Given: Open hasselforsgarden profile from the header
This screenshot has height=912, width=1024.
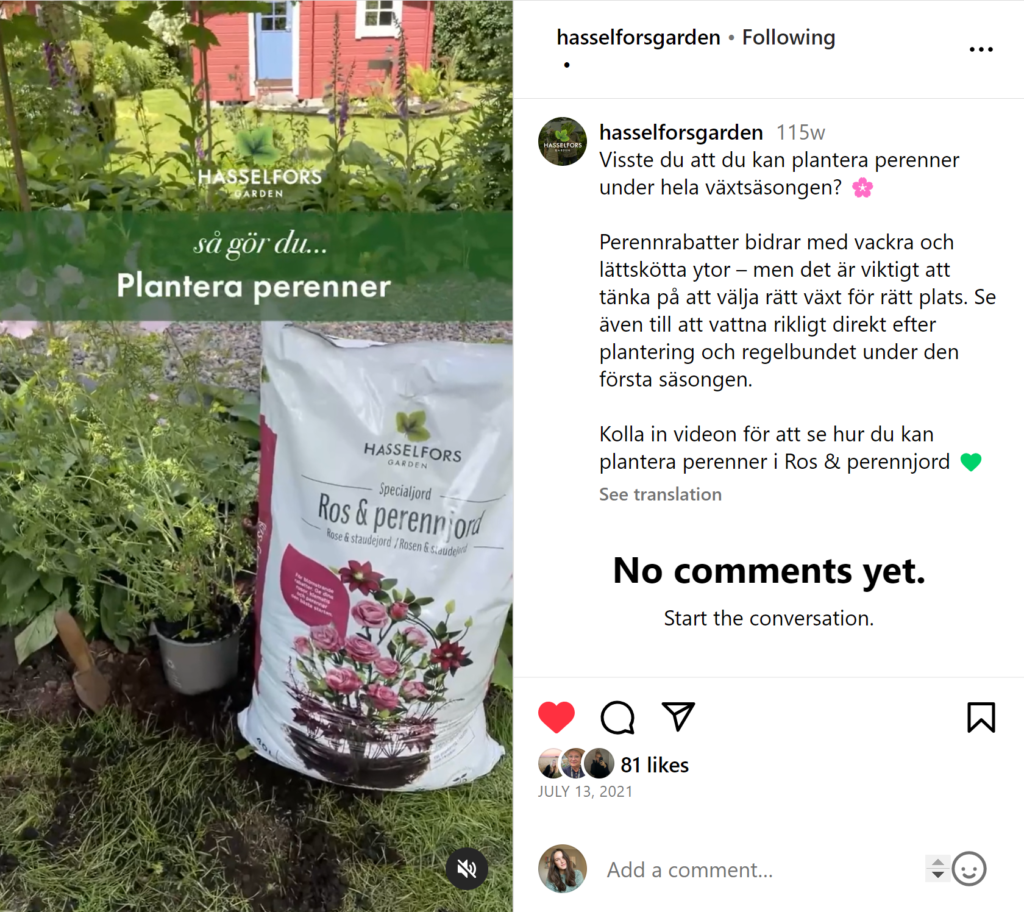Looking at the screenshot, I should (638, 38).
